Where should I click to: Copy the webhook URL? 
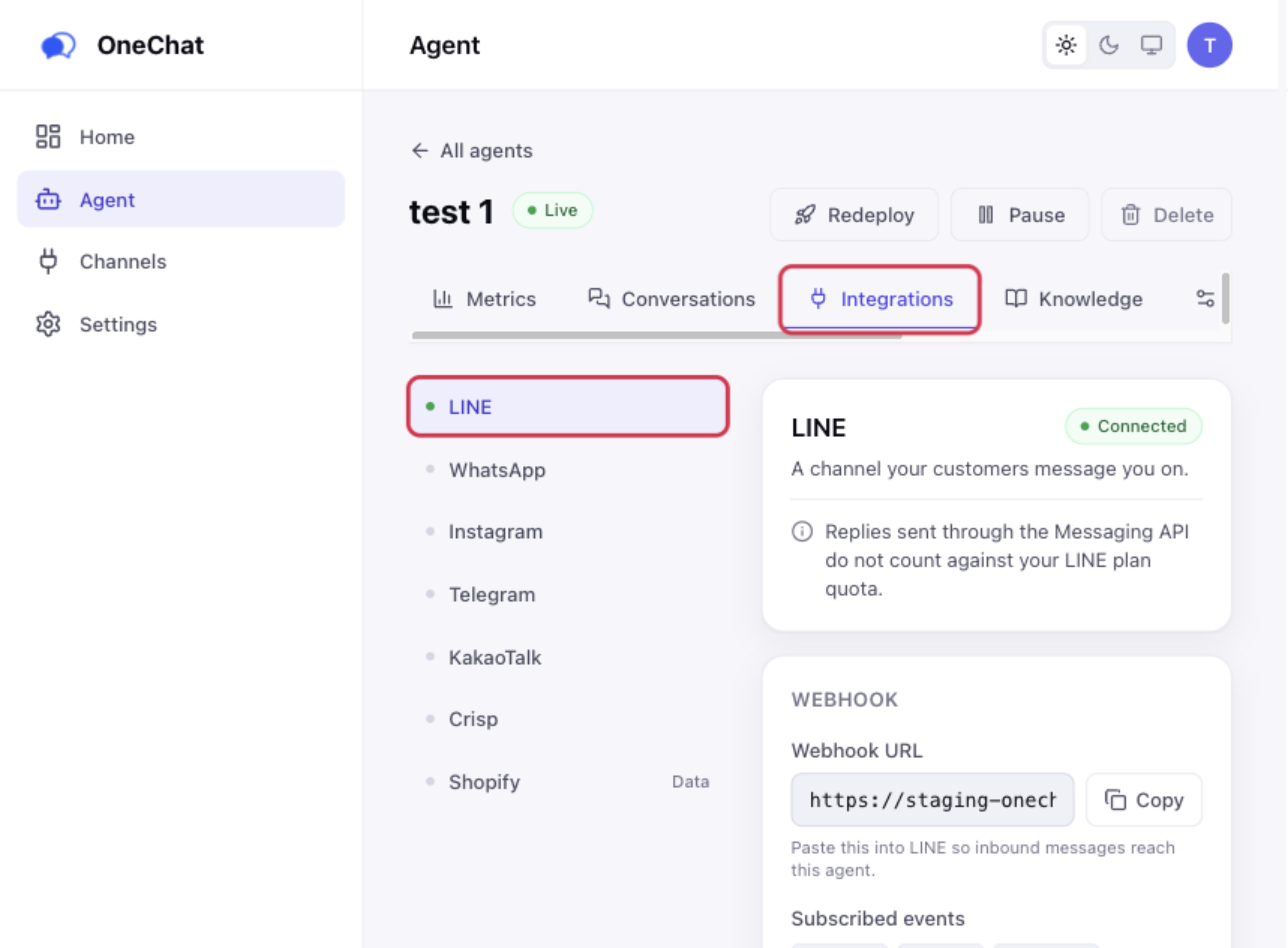pos(1144,800)
